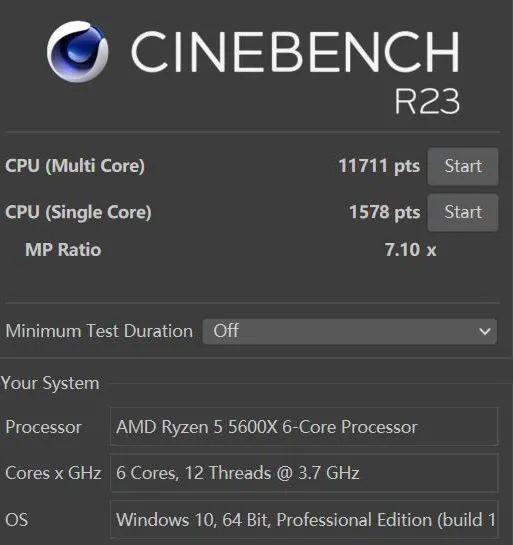Click the MP Ratio 7.10 x value
This screenshot has width=513, height=545.
pyautogui.click(x=410, y=250)
